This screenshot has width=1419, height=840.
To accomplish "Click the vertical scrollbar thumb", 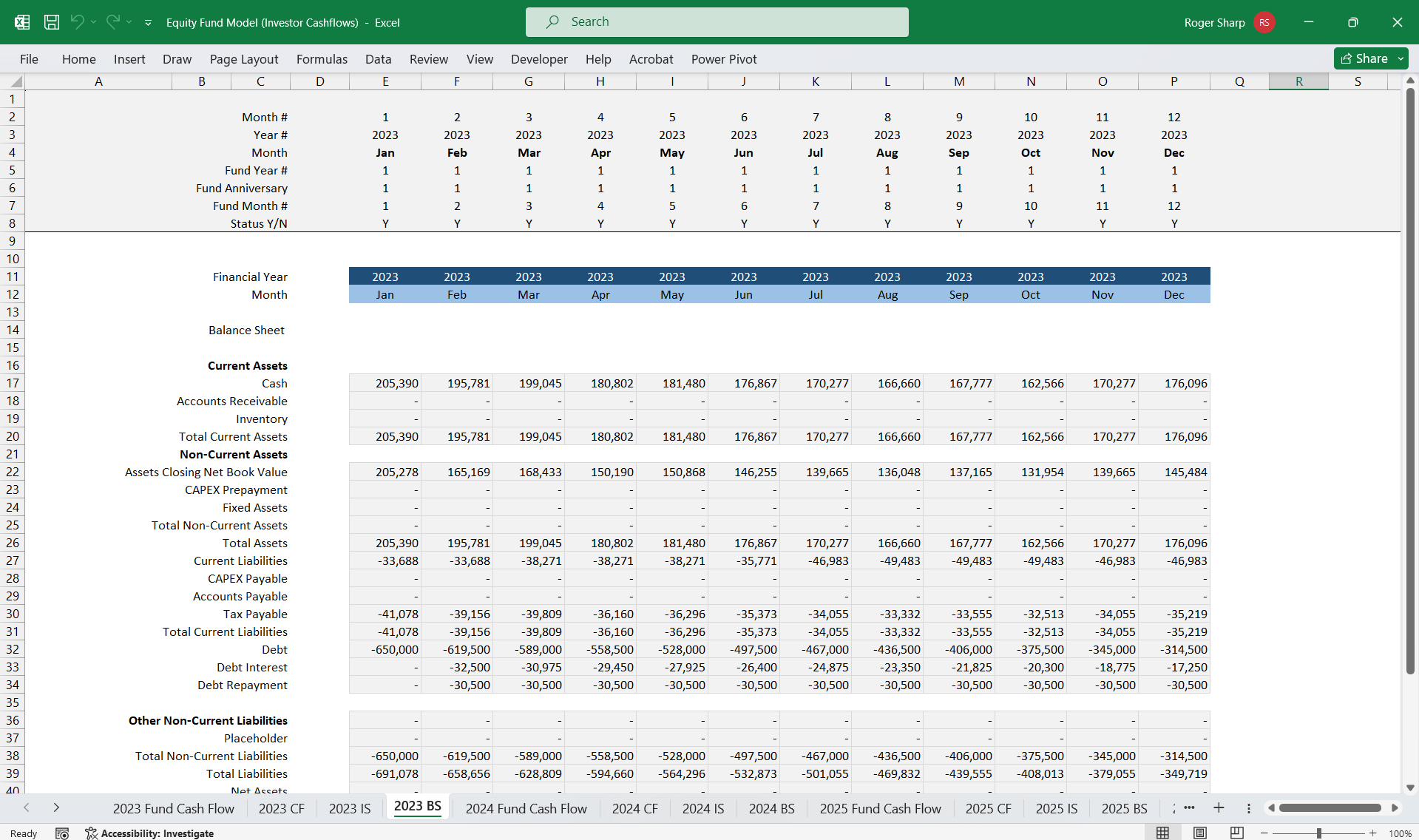I will pyautogui.click(x=1410, y=381).
